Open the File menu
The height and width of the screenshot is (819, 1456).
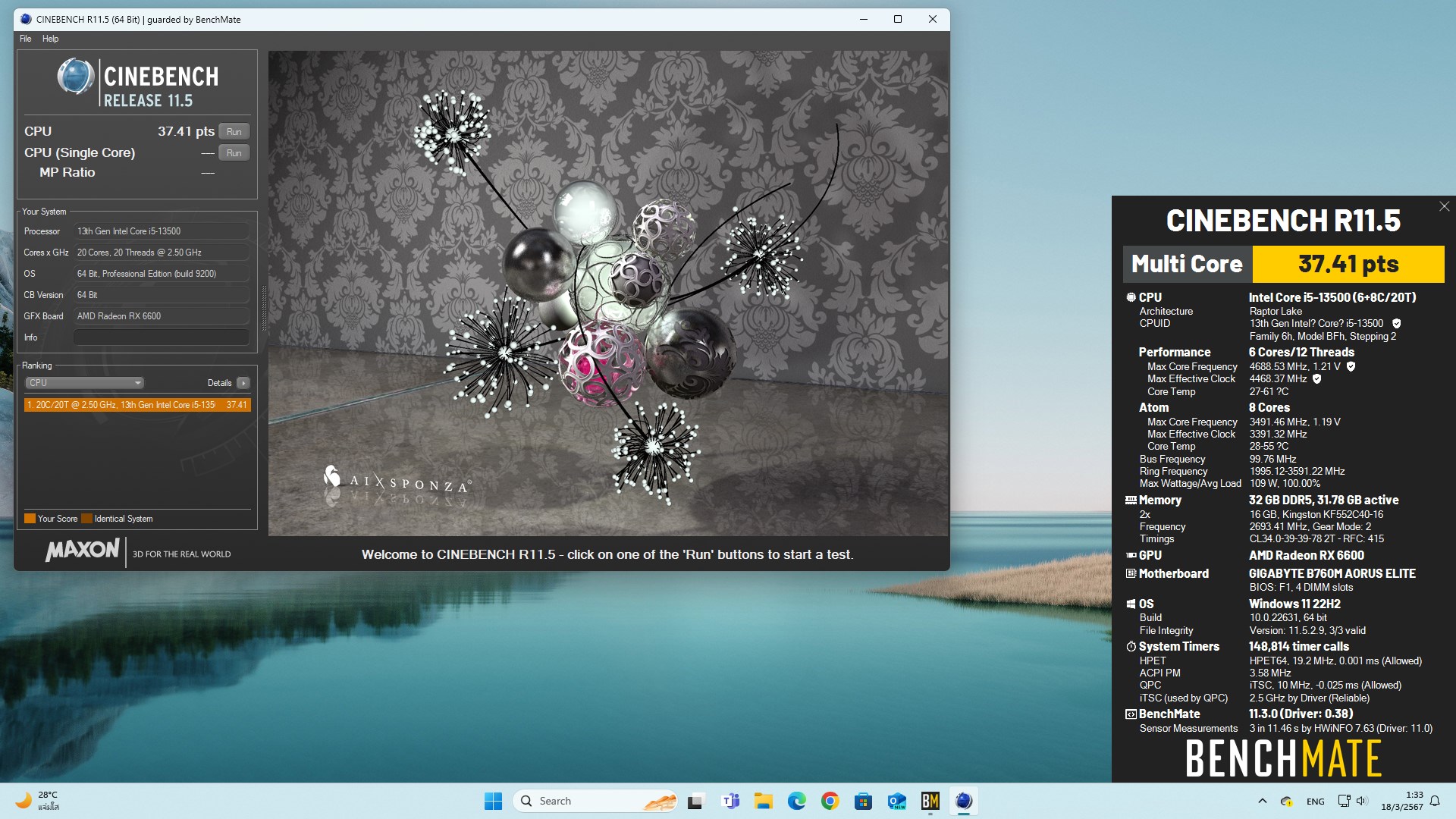tap(26, 39)
